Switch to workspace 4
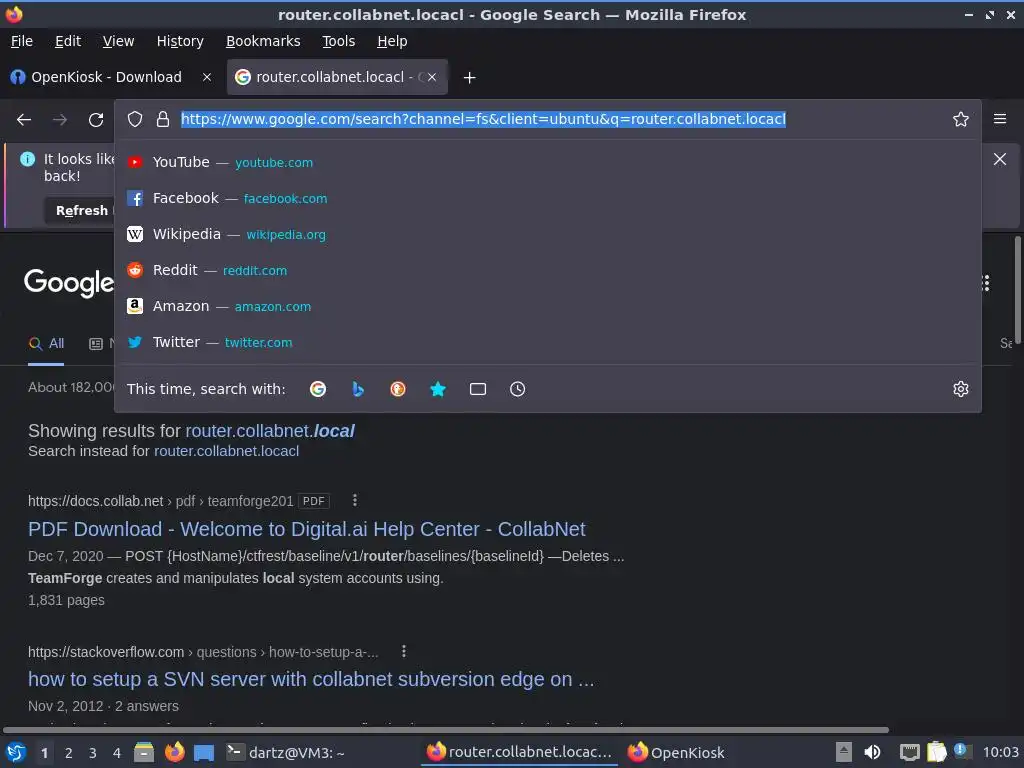1024x768 pixels. click(x=117, y=753)
